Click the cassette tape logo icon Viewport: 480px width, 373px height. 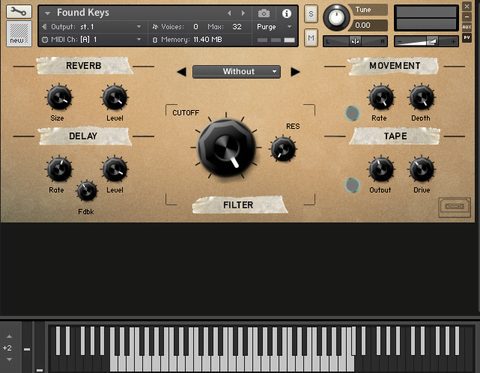pyautogui.click(x=454, y=207)
